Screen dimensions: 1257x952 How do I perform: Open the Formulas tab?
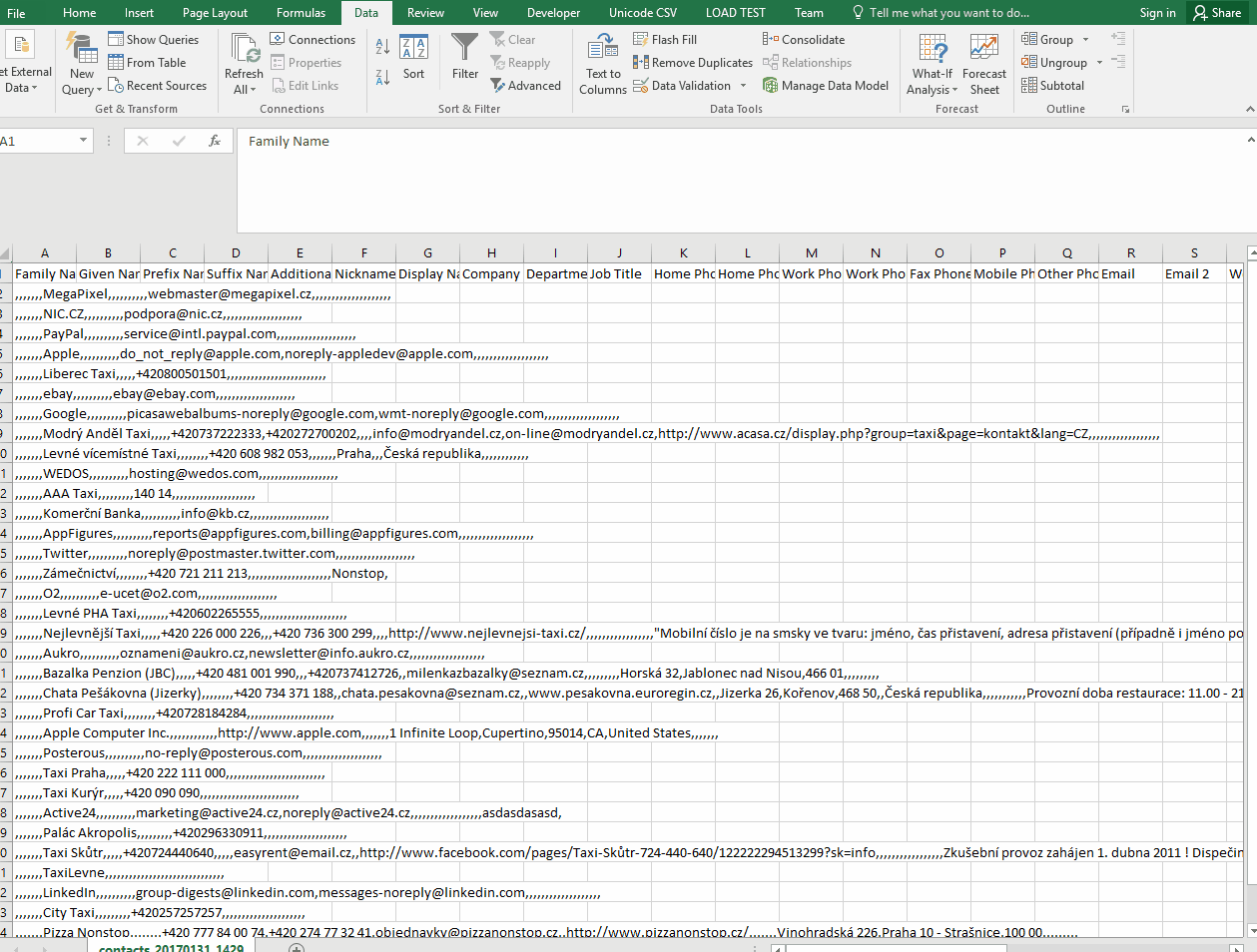point(302,13)
